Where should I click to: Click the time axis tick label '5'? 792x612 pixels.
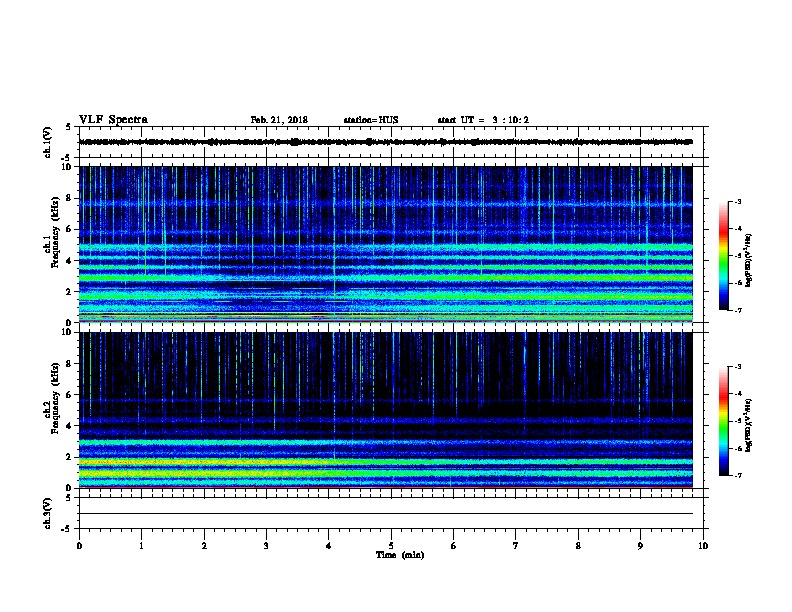pyautogui.click(x=391, y=546)
